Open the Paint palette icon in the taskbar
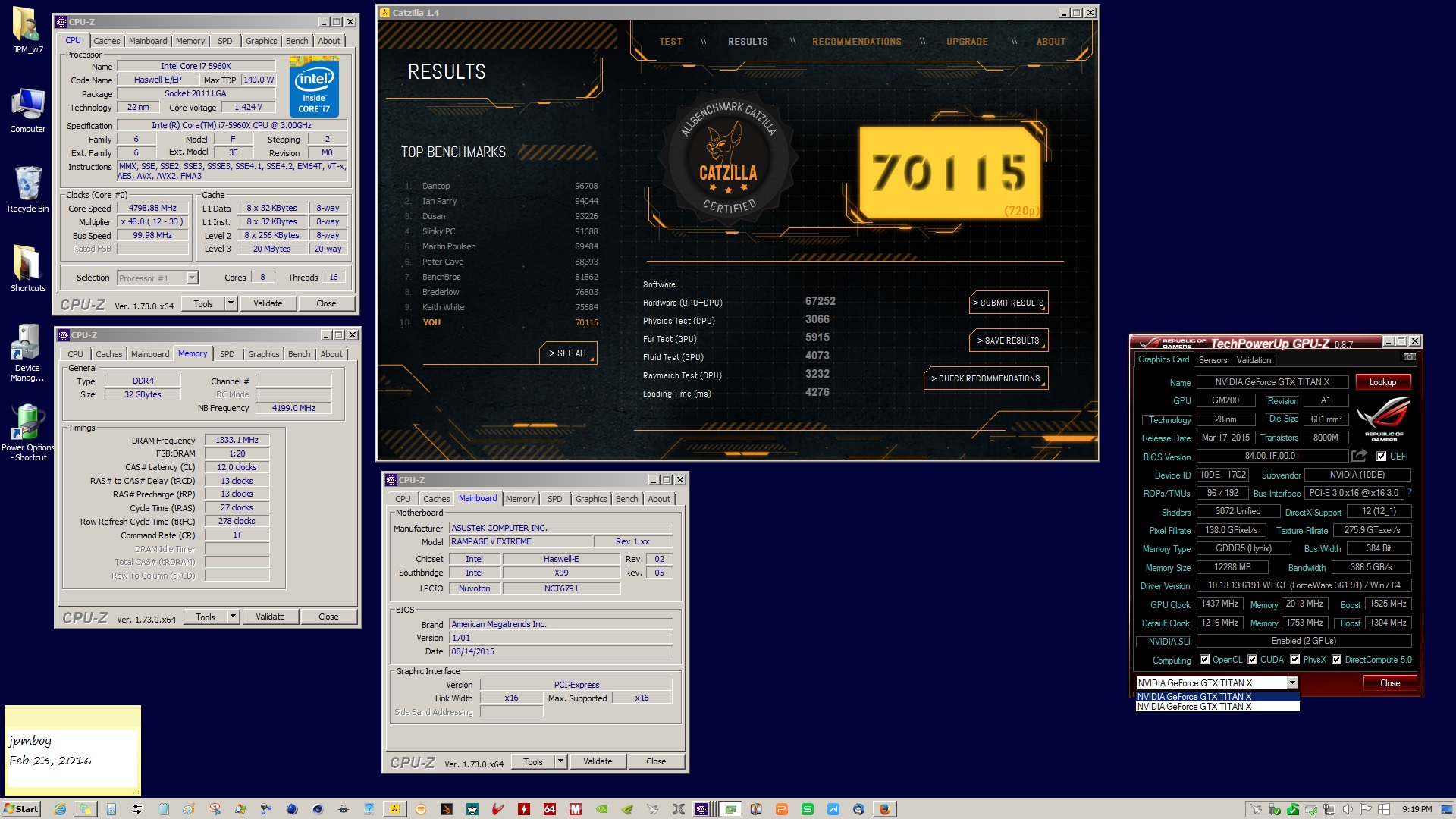The image size is (1456, 819). tap(189, 809)
